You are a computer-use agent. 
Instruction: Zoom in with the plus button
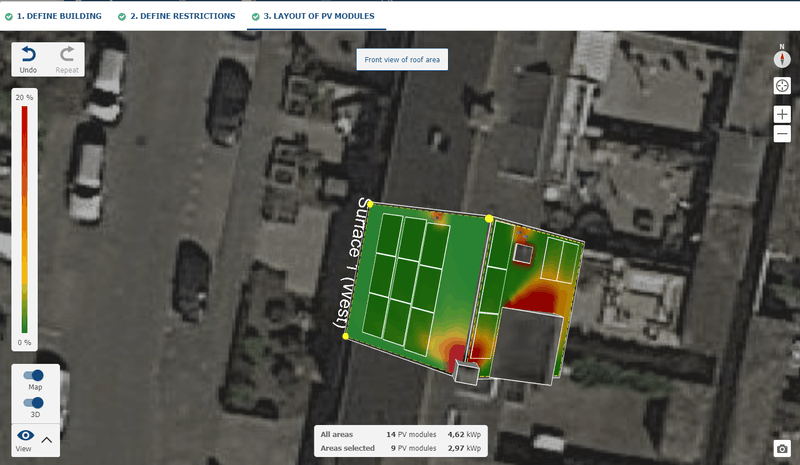[x=782, y=114]
